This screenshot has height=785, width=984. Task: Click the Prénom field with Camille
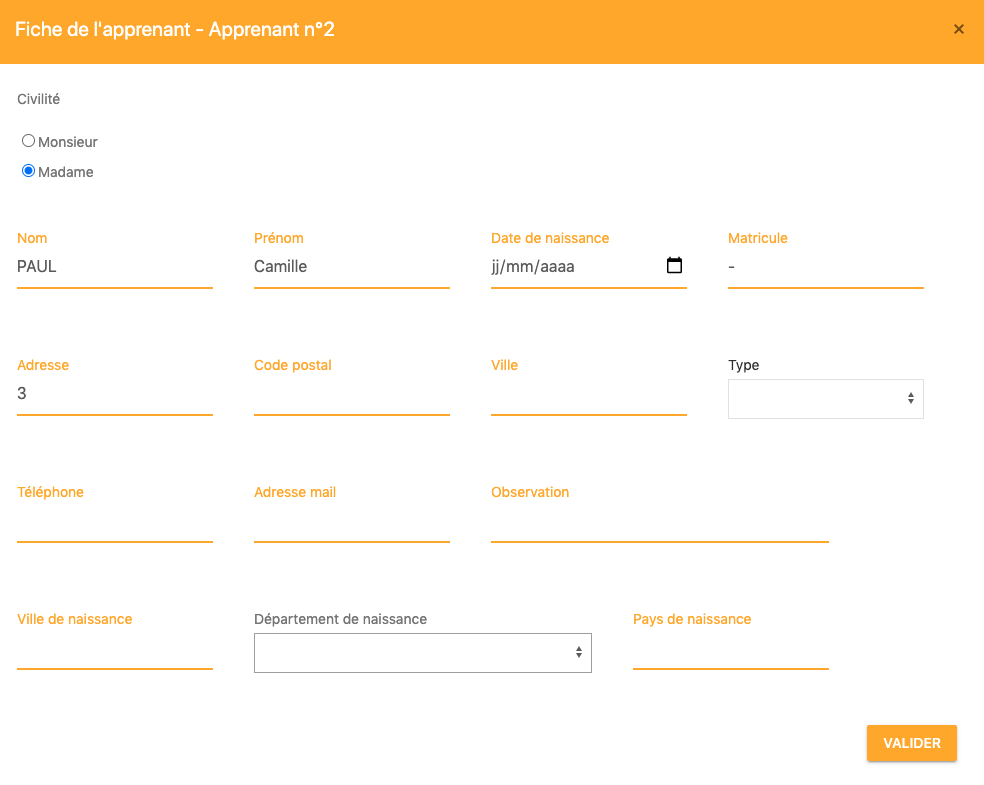[x=351, y=267]
